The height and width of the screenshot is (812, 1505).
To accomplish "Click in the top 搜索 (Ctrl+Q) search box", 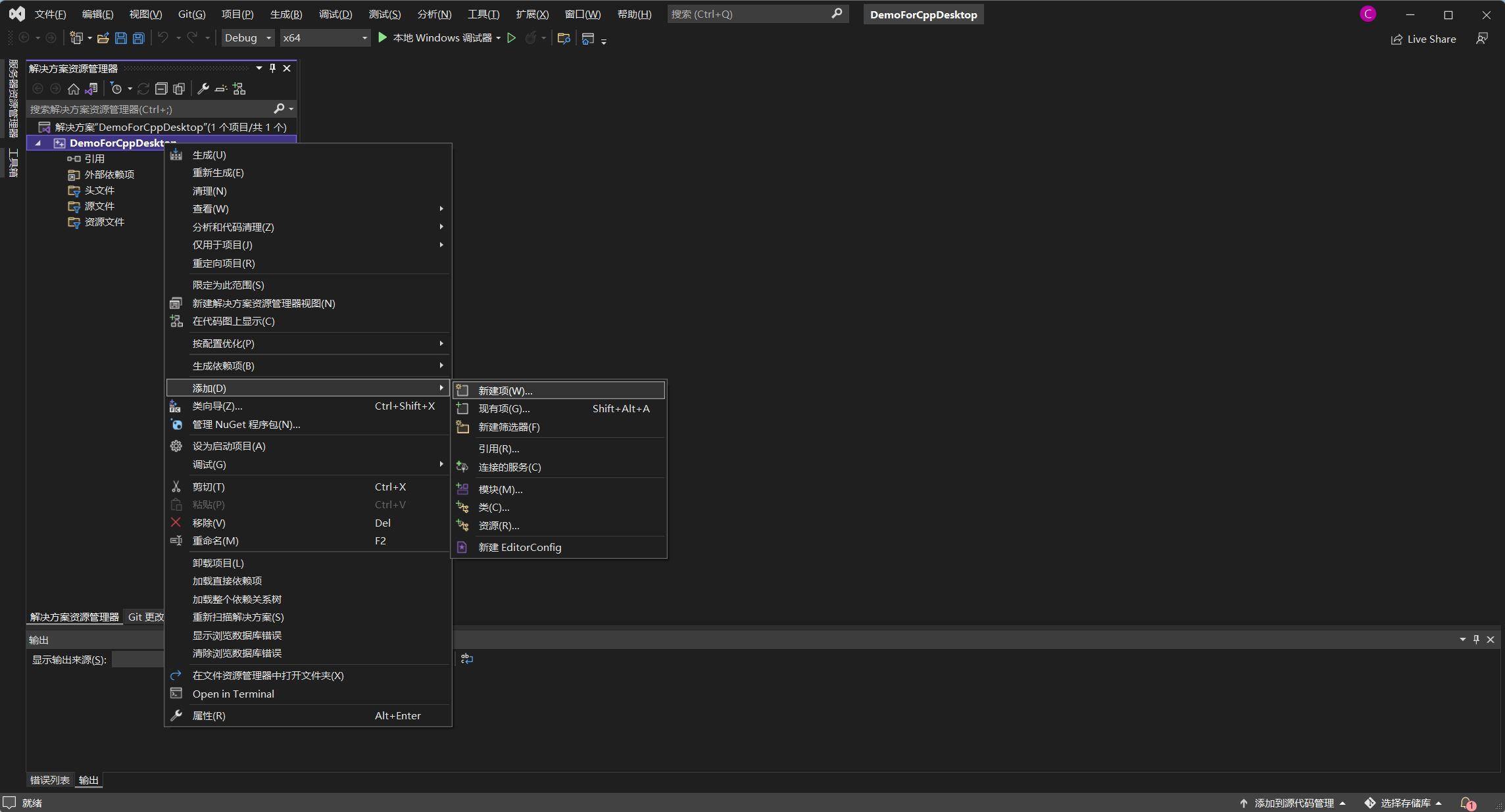I will (x=758, y=14).
